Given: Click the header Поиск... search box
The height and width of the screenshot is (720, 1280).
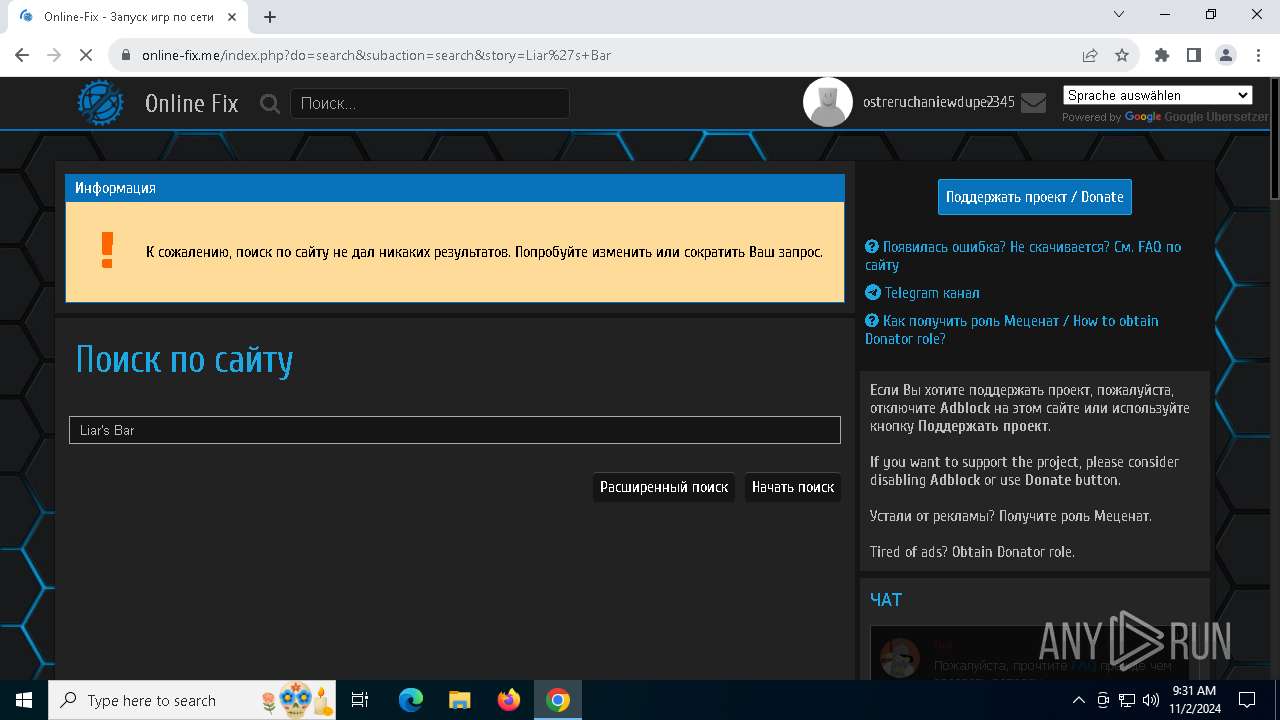Looking at the screenshot, I should 430,103.
